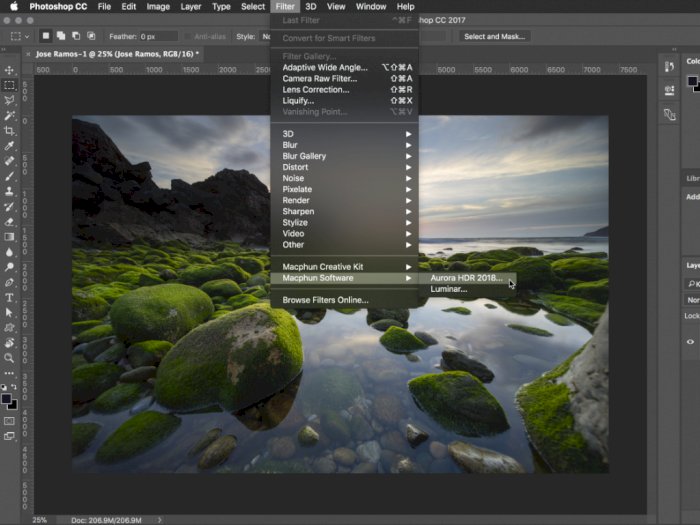Expand the Distort submenu

[344, 167]
